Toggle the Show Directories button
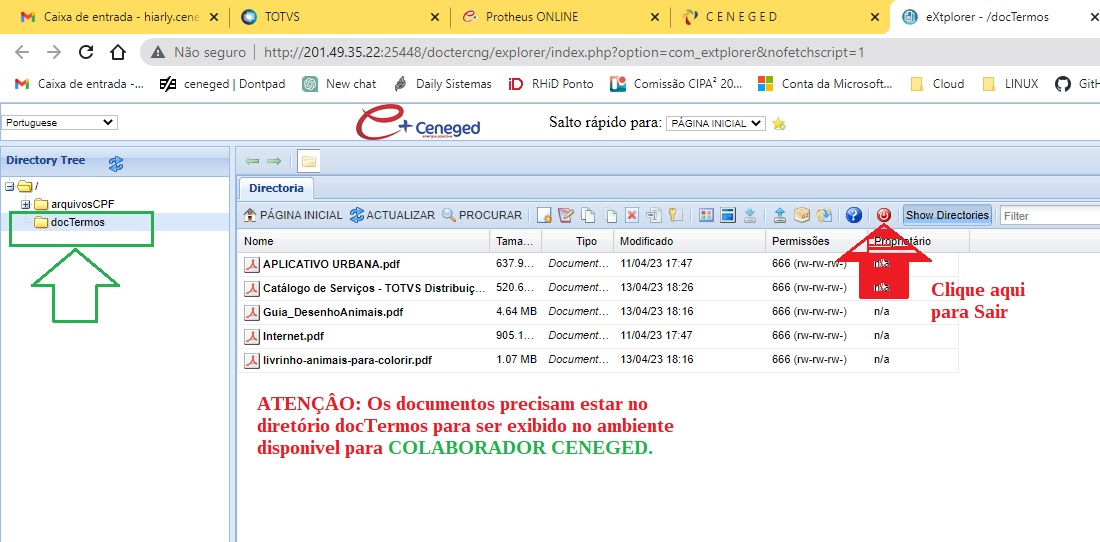1100x542 pixels. pos(947,215)
